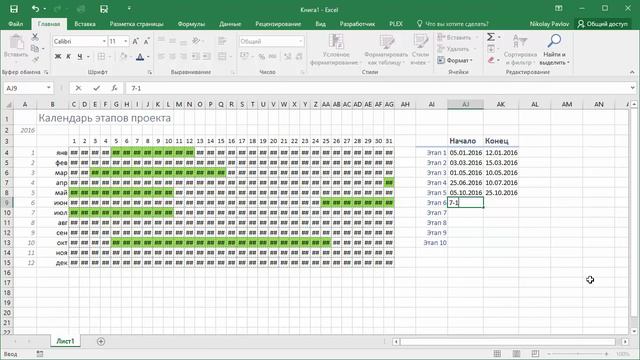Open Insert Function fx dialog

(114, 88)
